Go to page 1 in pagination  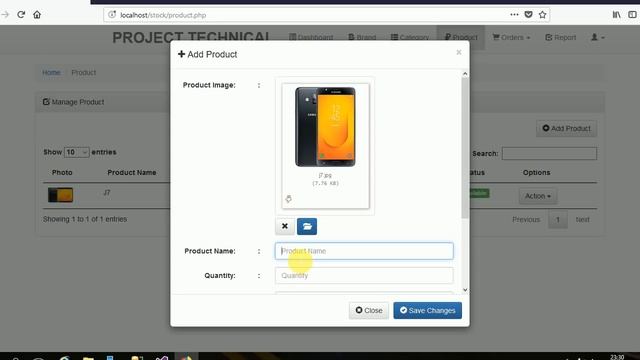(x=558, y=220)
